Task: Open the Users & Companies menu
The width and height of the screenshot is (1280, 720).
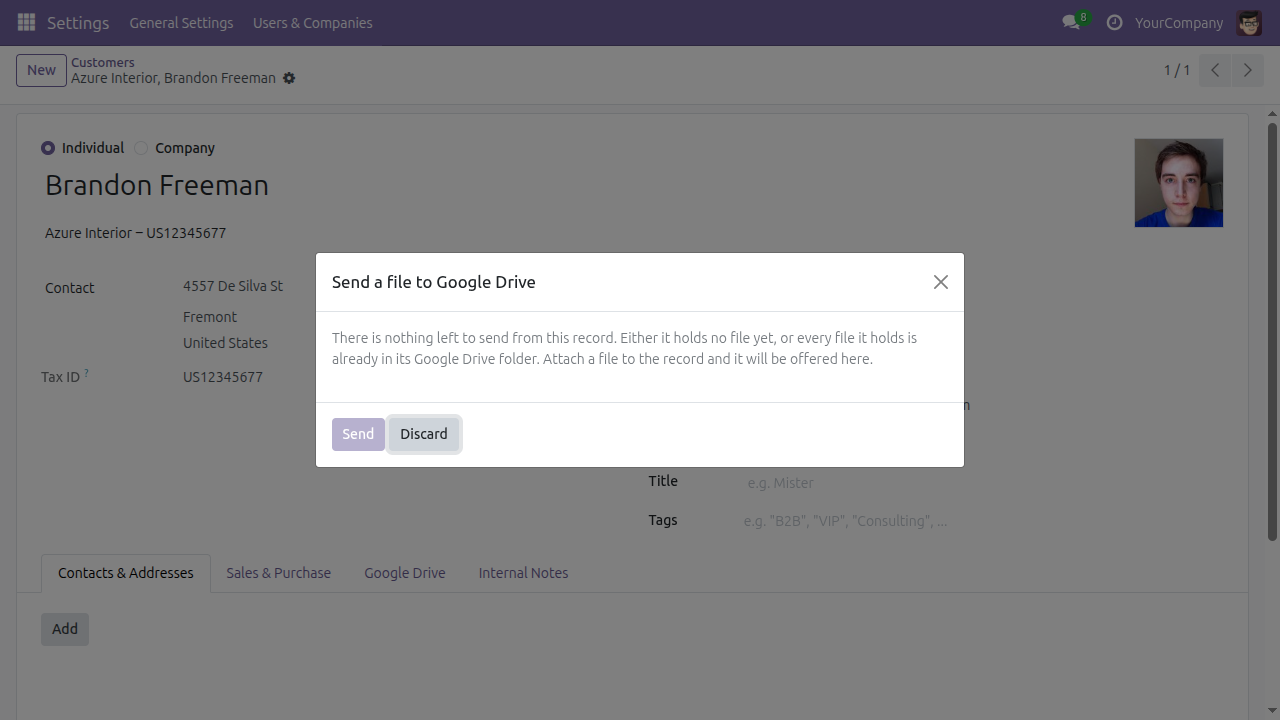Action: click(313, 22)
